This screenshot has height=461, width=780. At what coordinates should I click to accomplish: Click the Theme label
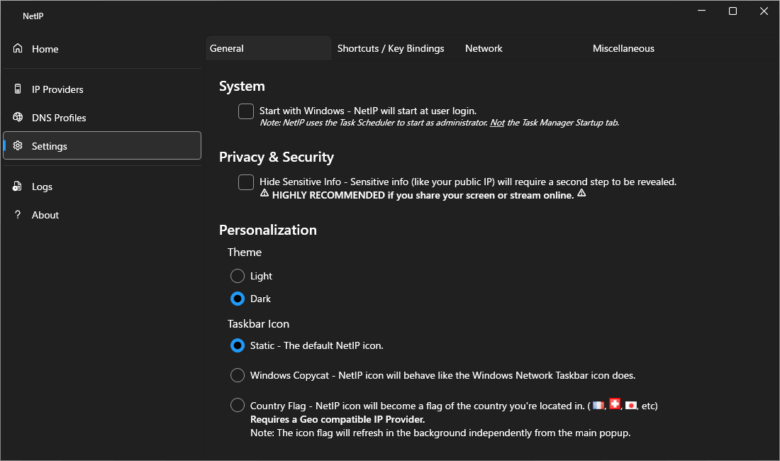point(244,252)
